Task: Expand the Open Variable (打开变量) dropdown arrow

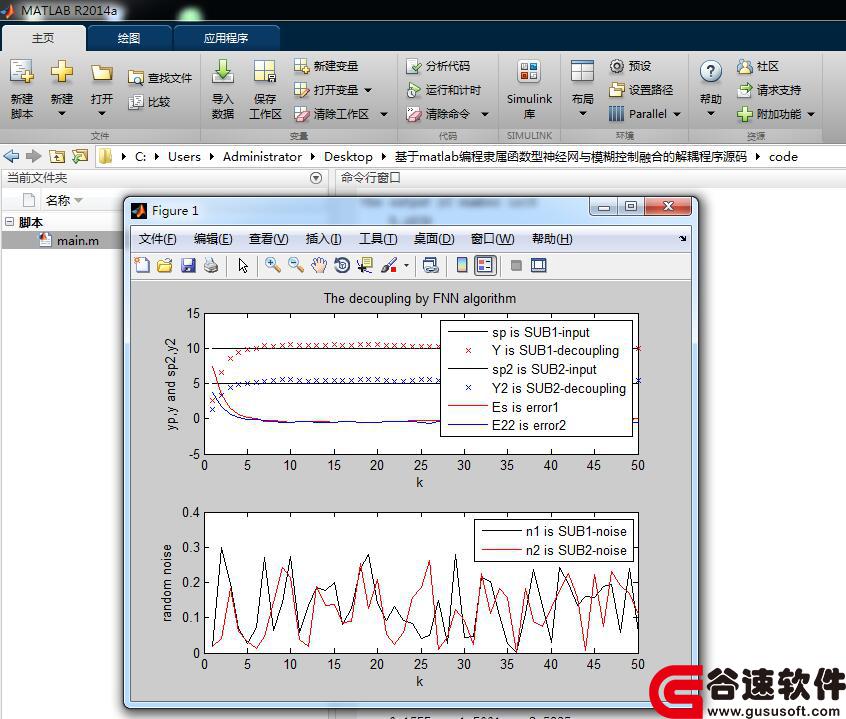Action: coord(368,90)
